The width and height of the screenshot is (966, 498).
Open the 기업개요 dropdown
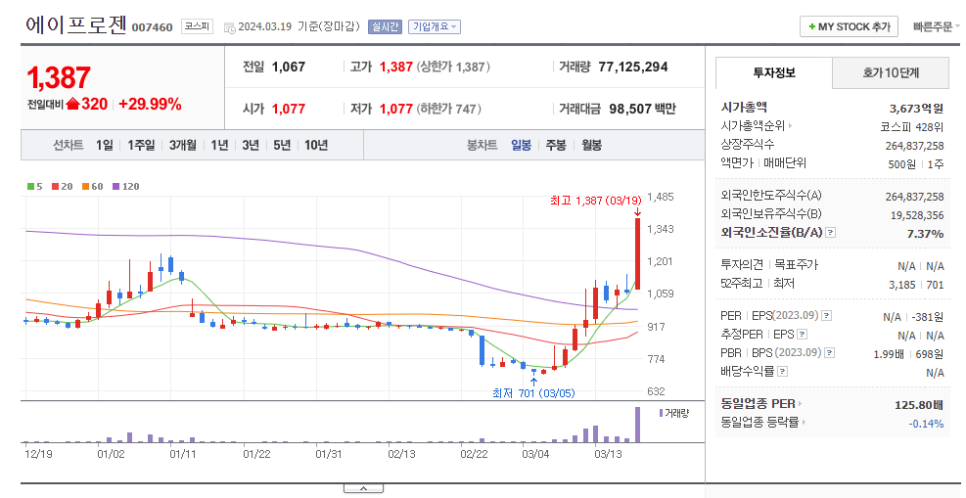point(434,27)
